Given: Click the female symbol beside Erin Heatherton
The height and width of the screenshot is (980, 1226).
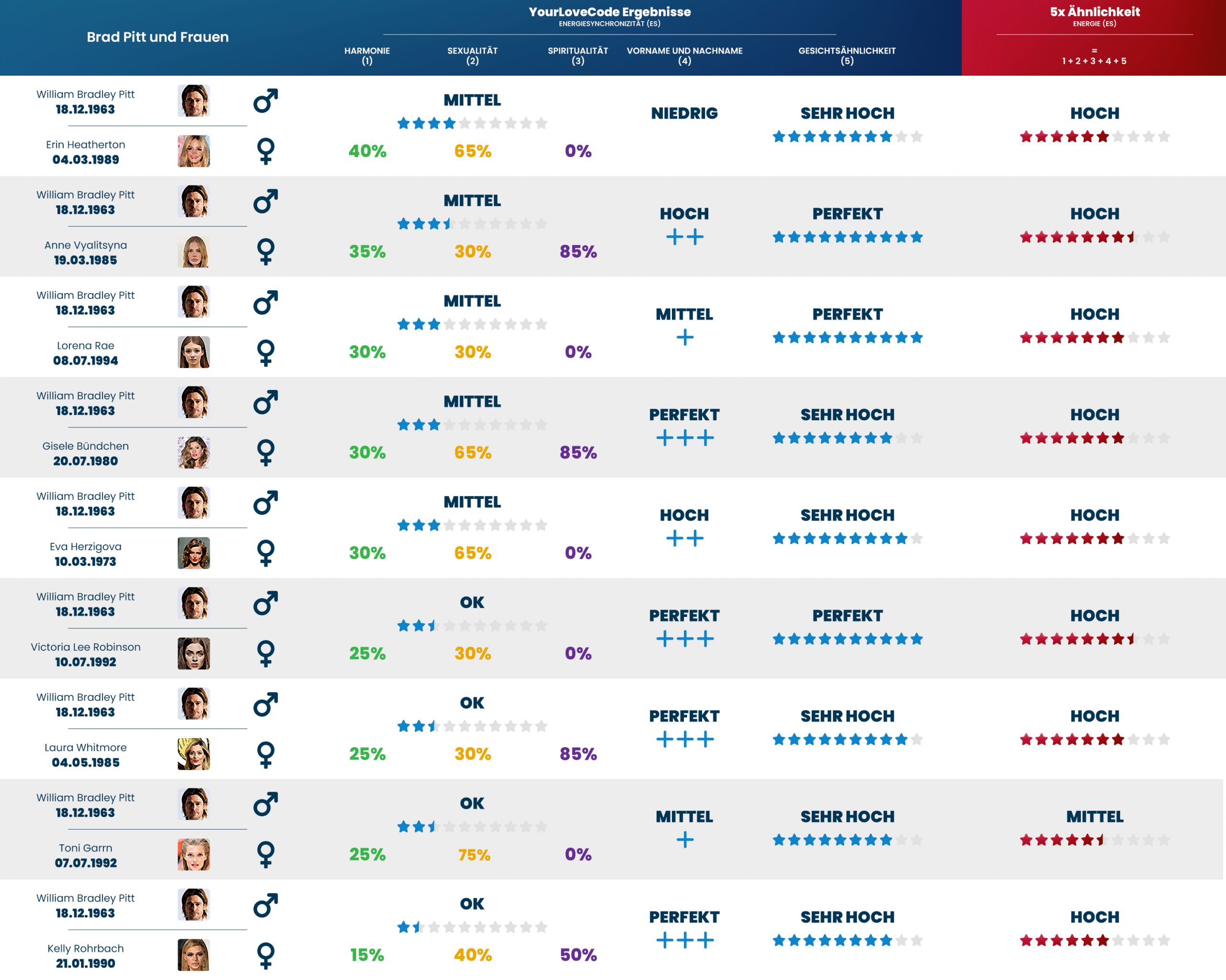Looking at the screenshot, I should pyautogui.click(x=266, y=151).
